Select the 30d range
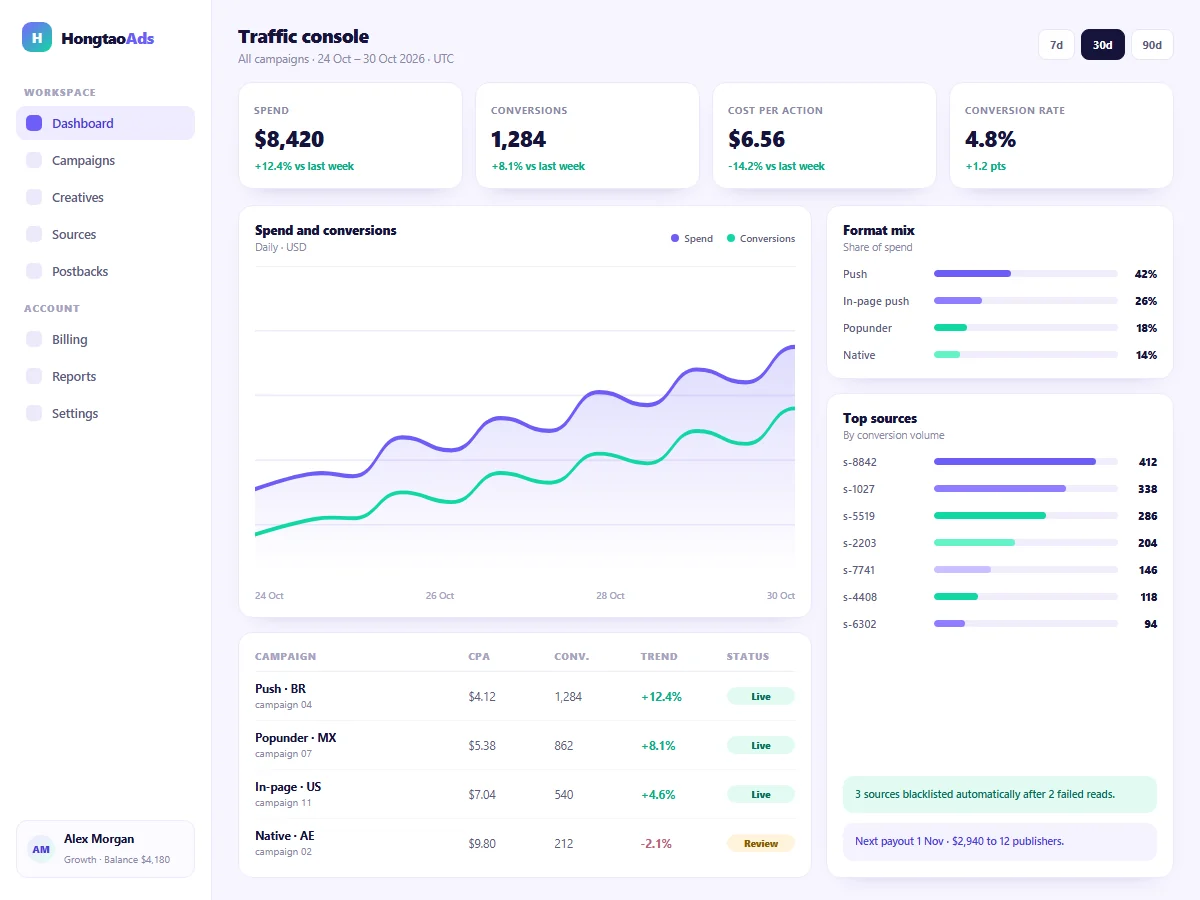 1103,45
